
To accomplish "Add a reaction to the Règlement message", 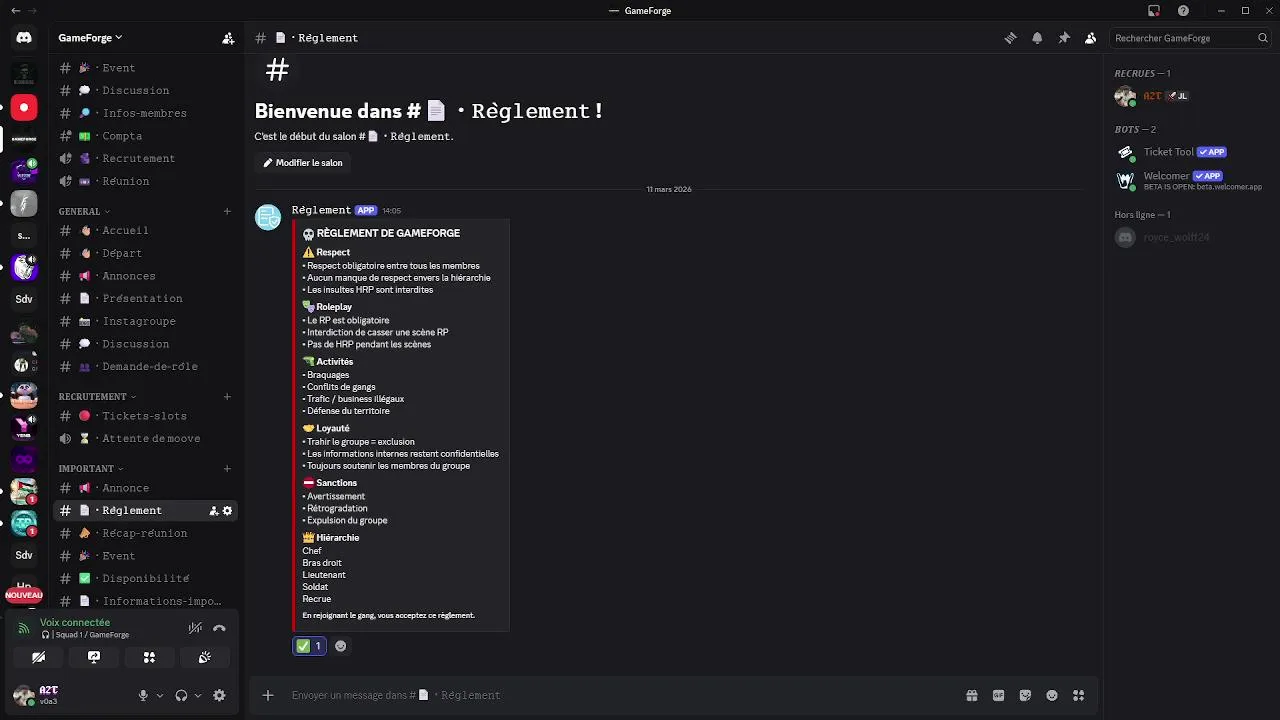I will 340,646.
